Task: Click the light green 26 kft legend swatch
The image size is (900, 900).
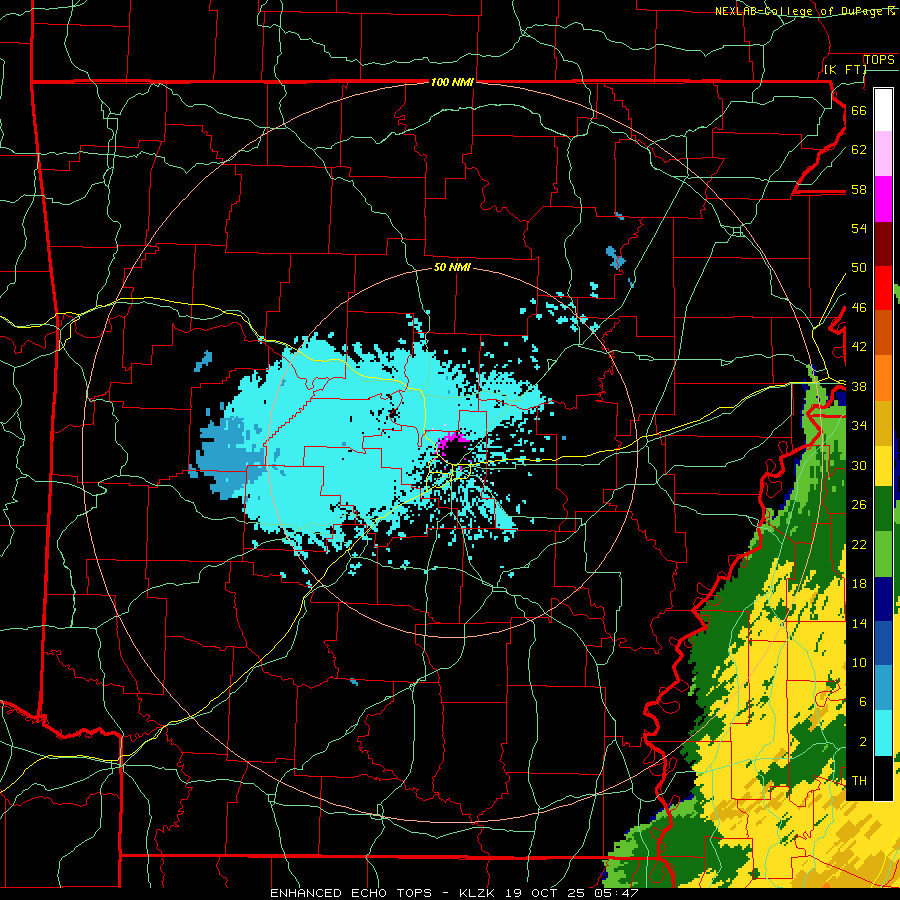Action: (883, 554)
